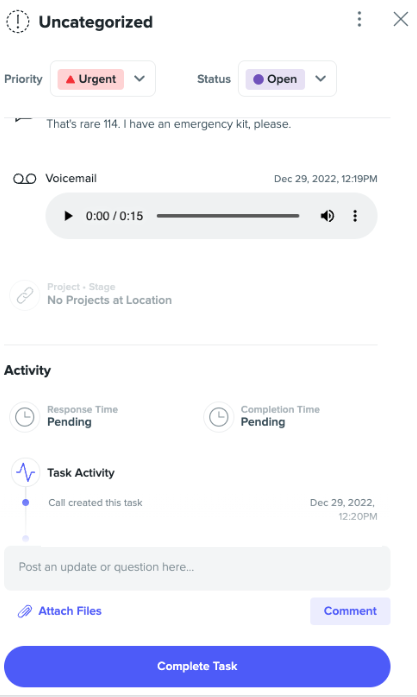Click the project link chain icon
Screen dimensions: 417x697
(25, 295)
